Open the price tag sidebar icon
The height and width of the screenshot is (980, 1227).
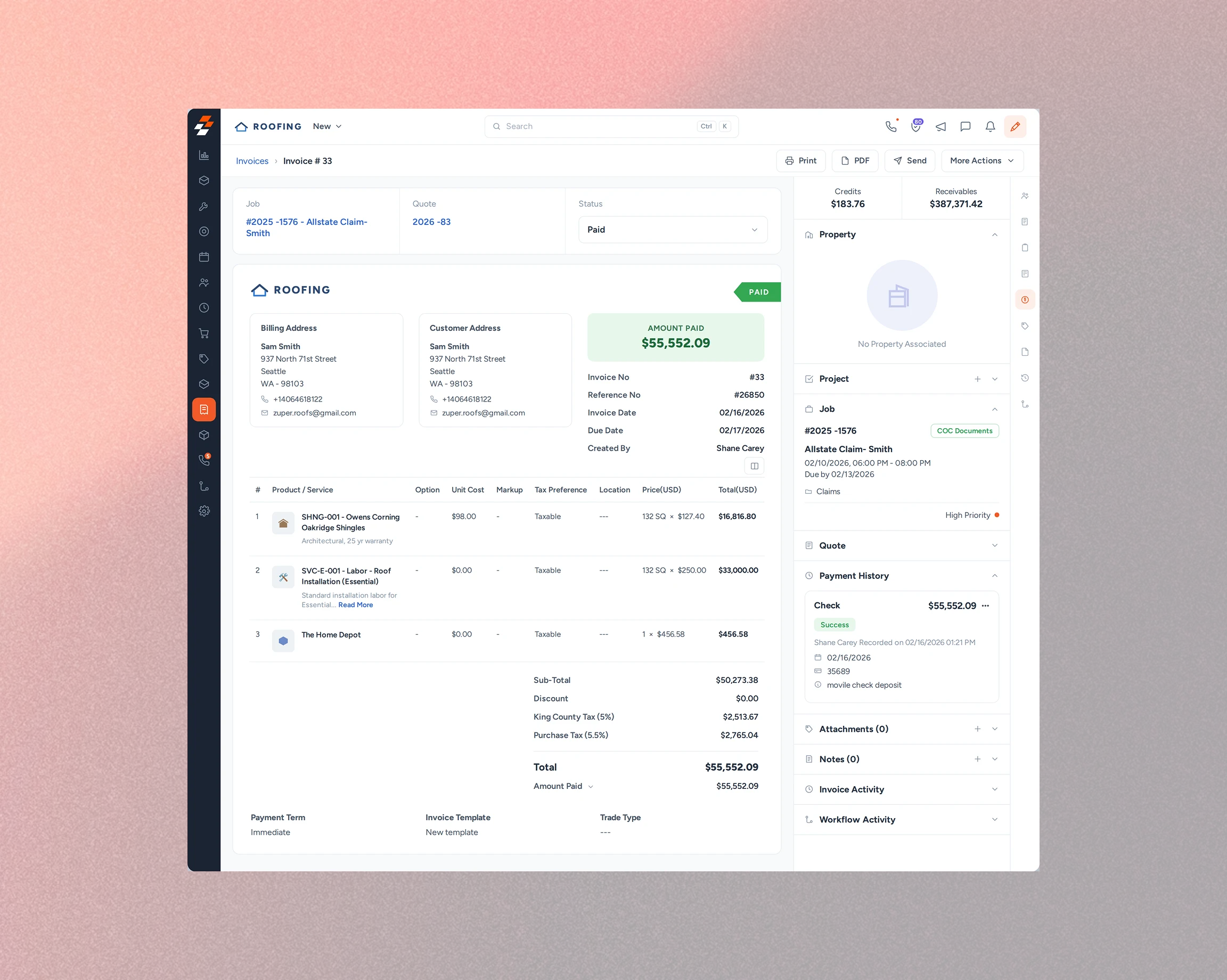coord(204,358)
